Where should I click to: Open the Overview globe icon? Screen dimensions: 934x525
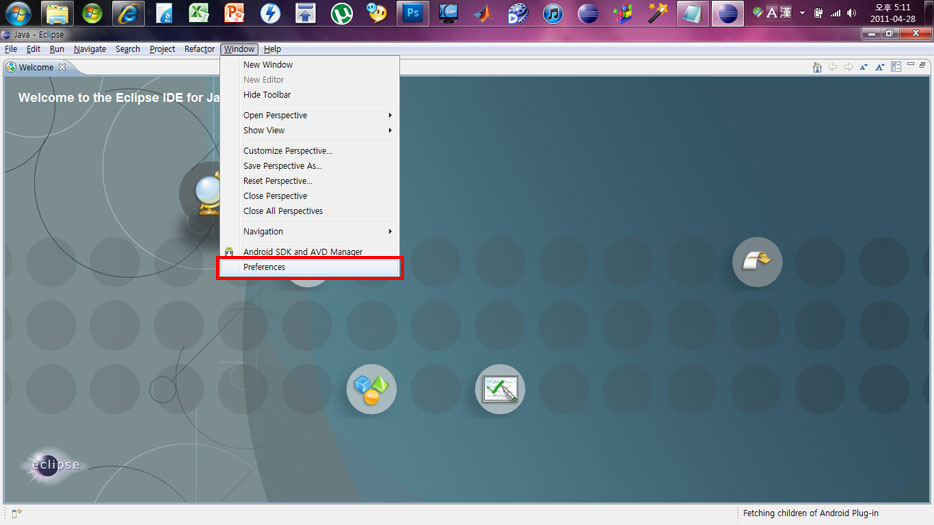tap(208, 194)
